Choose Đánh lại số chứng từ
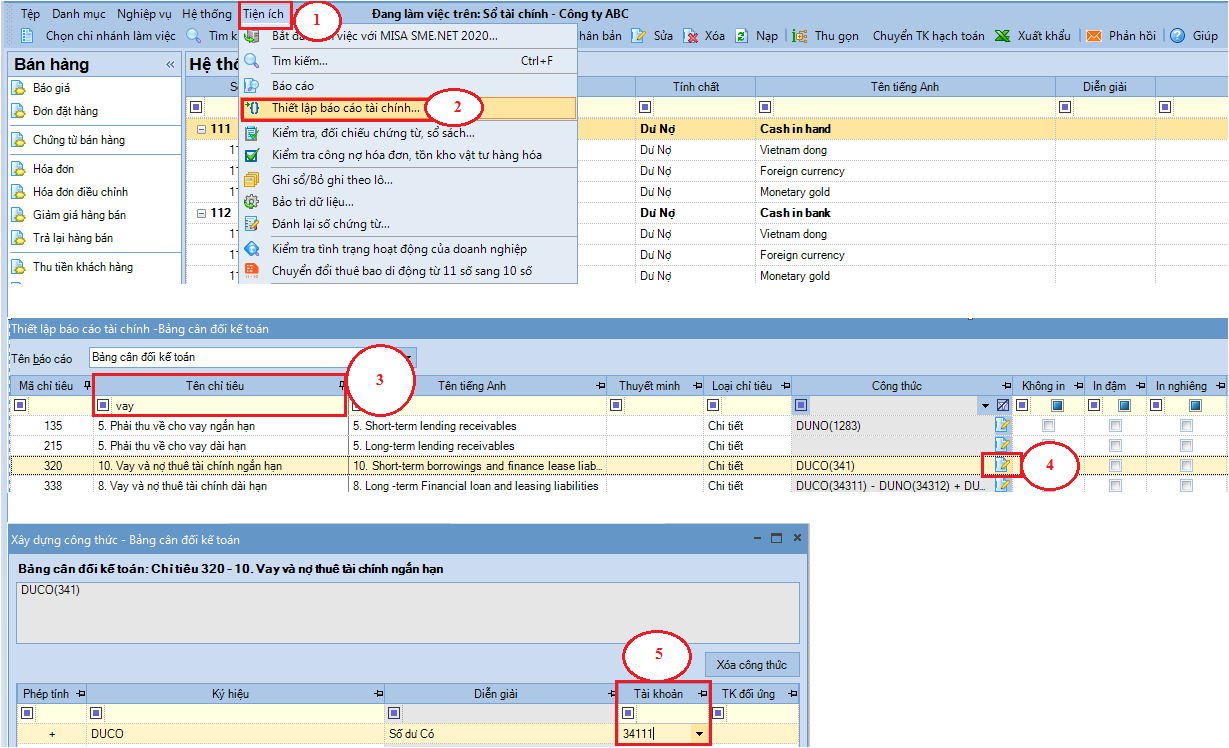The image size is (1229, 748). (409, 224)
